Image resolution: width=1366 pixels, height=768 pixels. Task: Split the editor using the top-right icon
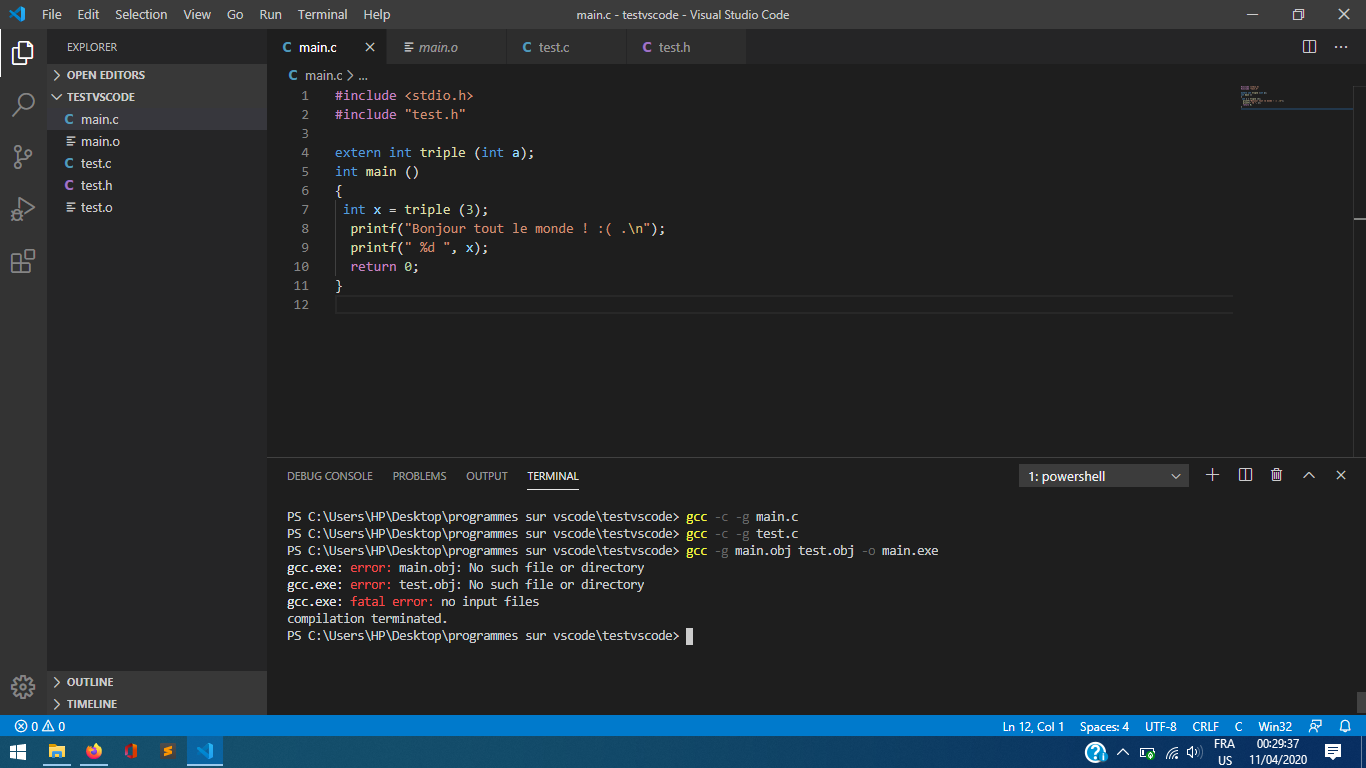1309,46
